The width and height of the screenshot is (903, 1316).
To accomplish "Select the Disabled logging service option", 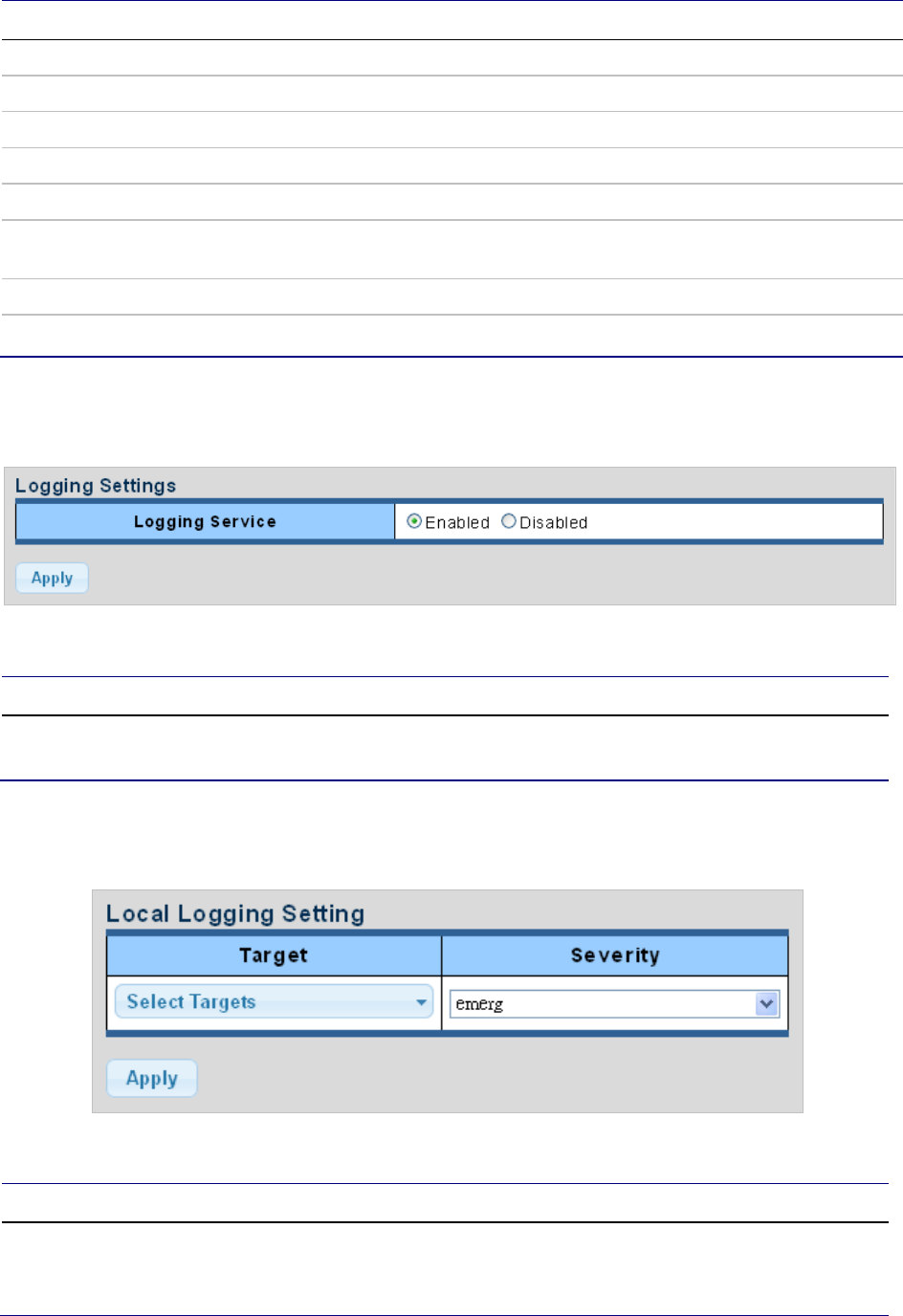I will click(509, 521).
